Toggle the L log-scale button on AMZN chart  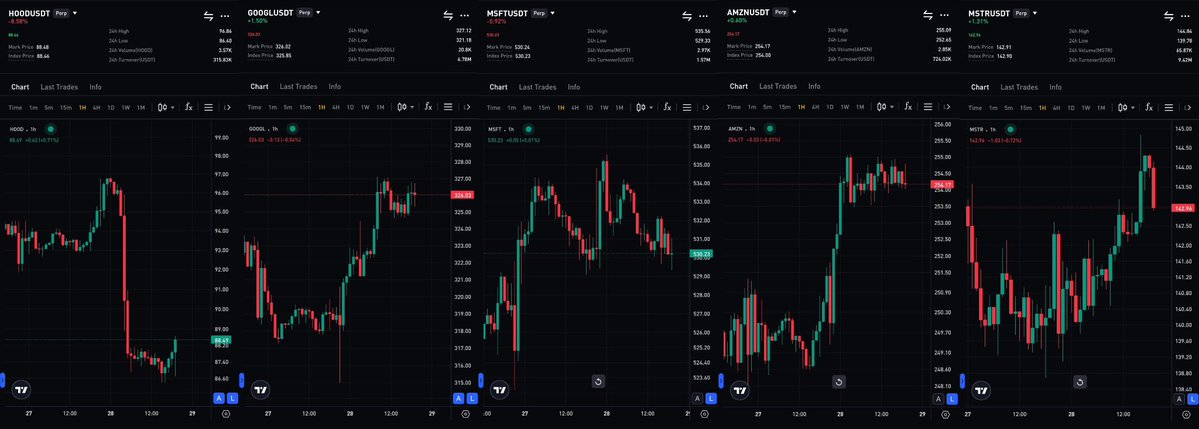[x=952, y=398]
